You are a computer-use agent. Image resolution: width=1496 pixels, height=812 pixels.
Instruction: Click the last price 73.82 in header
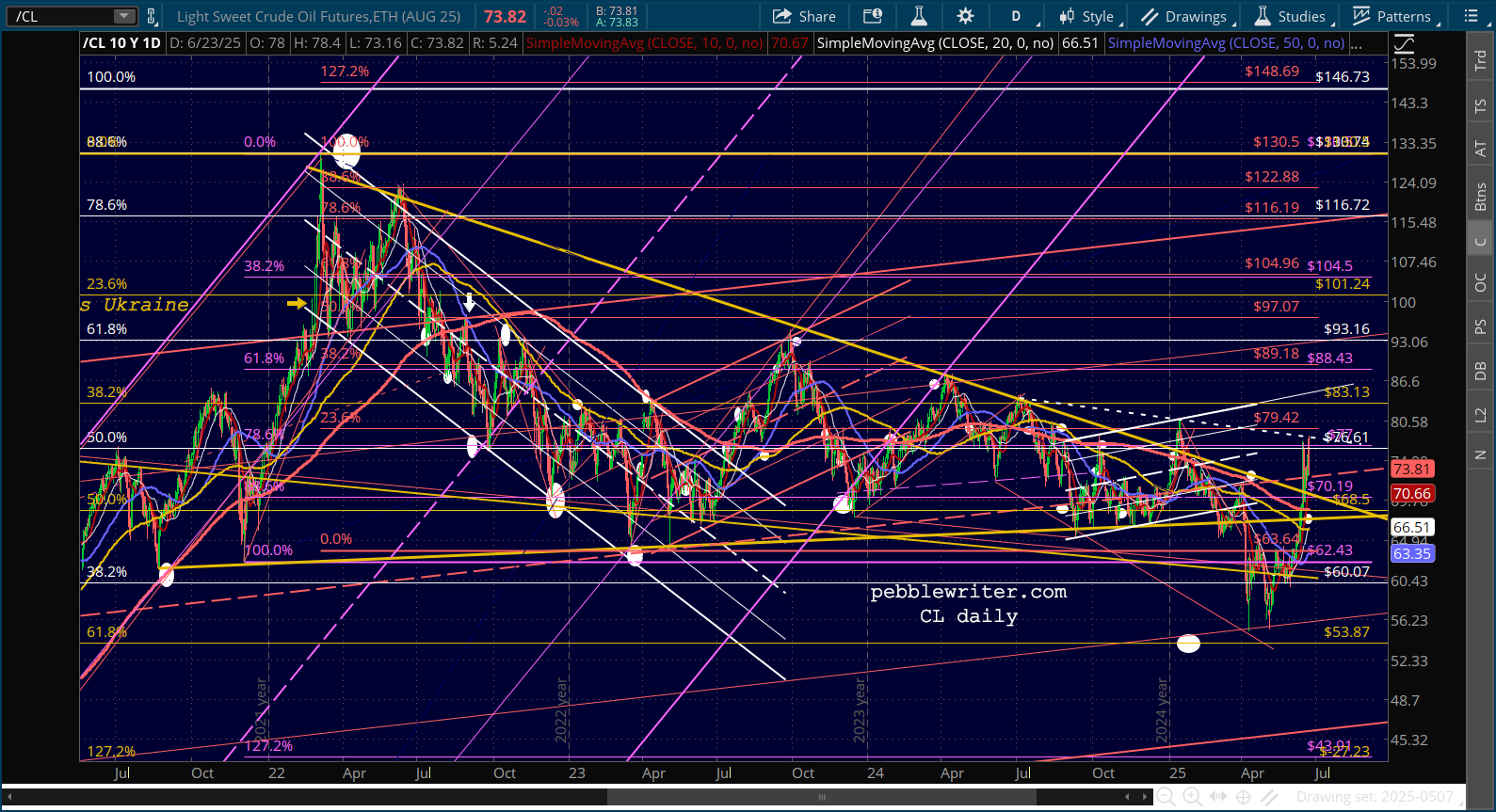tap(505, 17)
